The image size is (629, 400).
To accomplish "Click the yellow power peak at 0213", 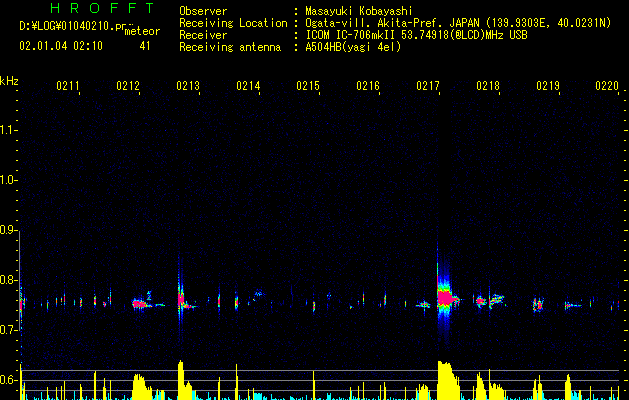I will [x=181, y=380].
